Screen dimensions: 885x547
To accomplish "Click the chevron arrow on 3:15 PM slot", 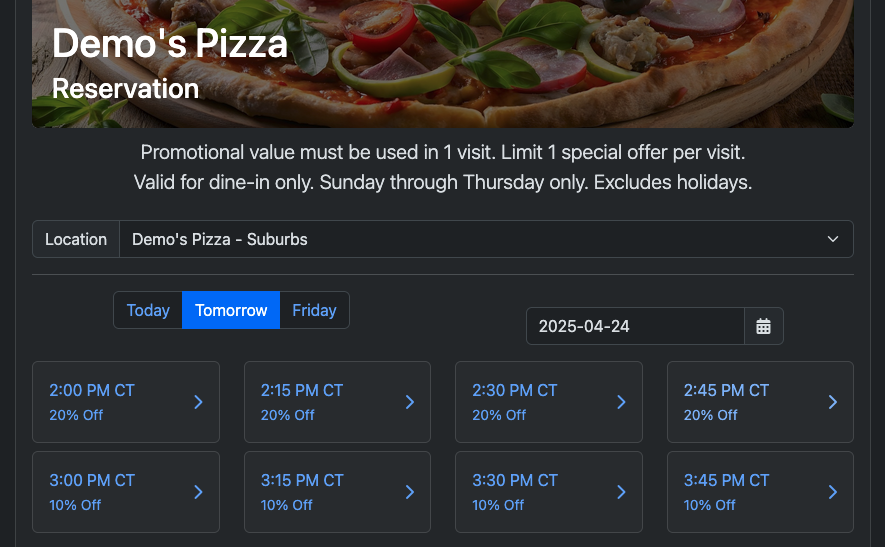I will tap(410, 492).
